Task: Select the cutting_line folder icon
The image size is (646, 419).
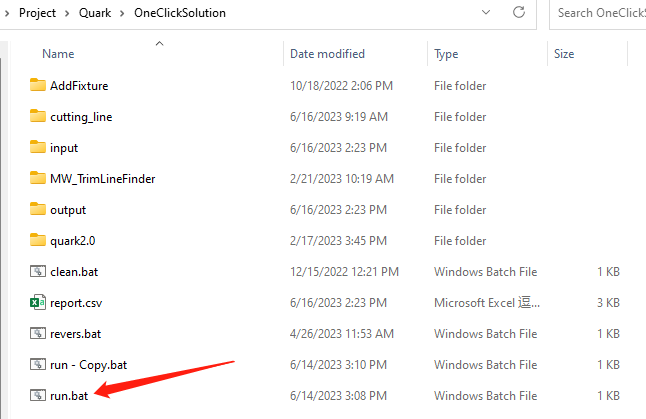Action: [x=38, y=117]
